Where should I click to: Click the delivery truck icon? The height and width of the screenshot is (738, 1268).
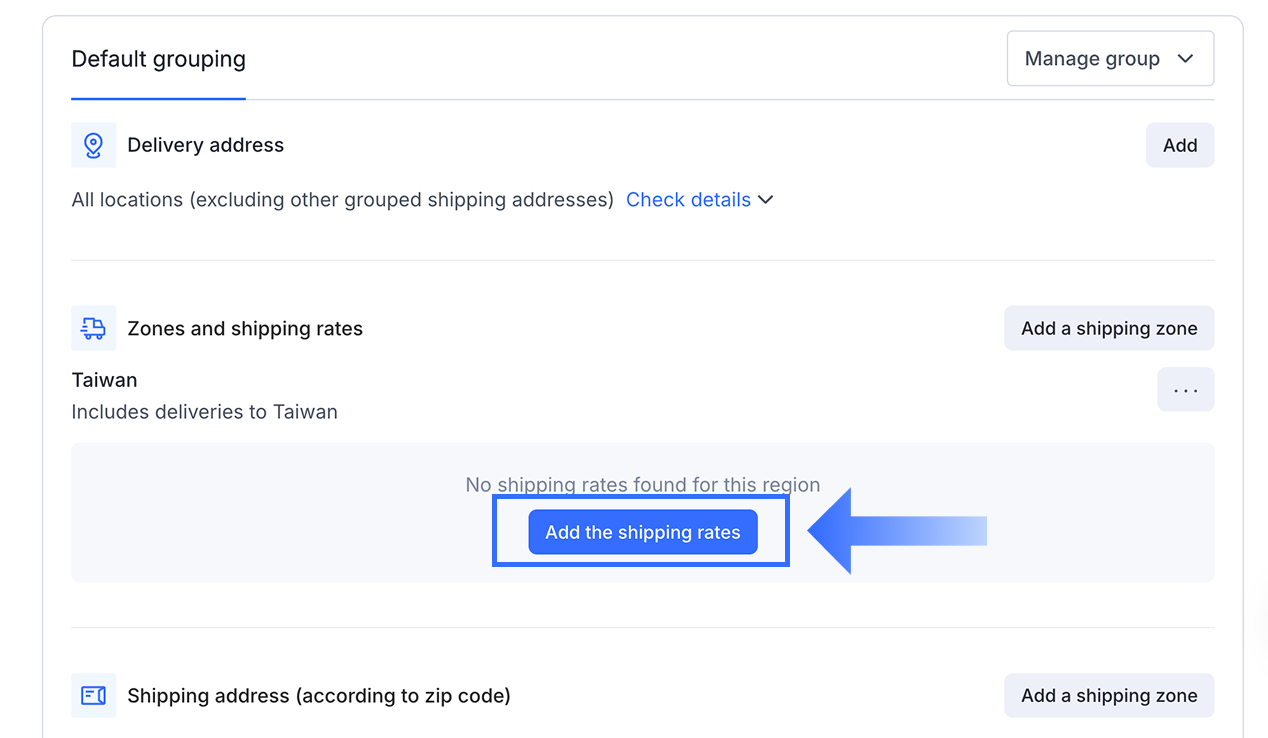pos(93,329)
